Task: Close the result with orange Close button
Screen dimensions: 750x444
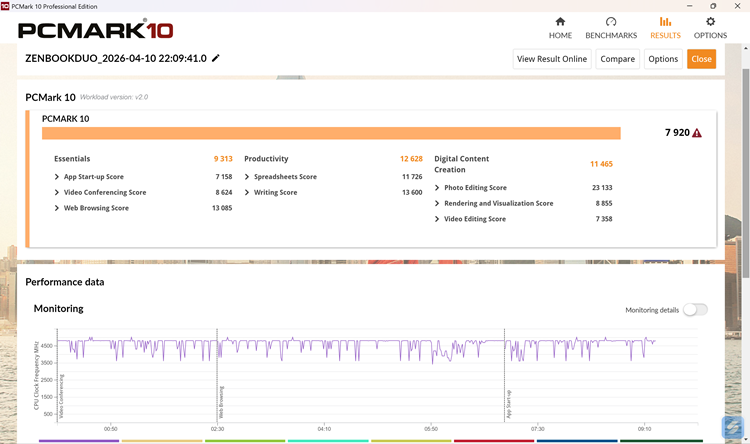Action: 701,59
